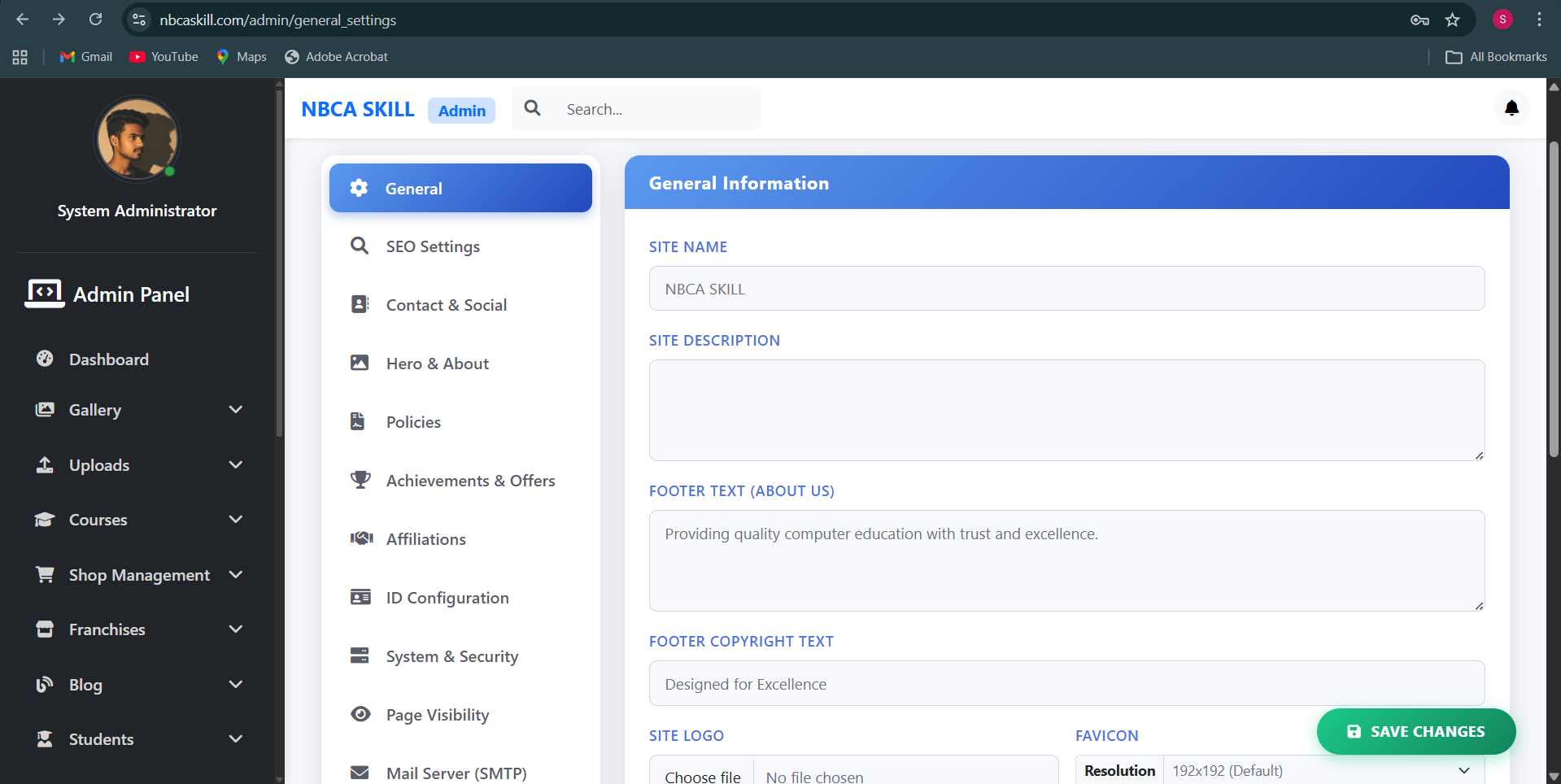Expand the Gallery menu chevron

pos(235,410)
